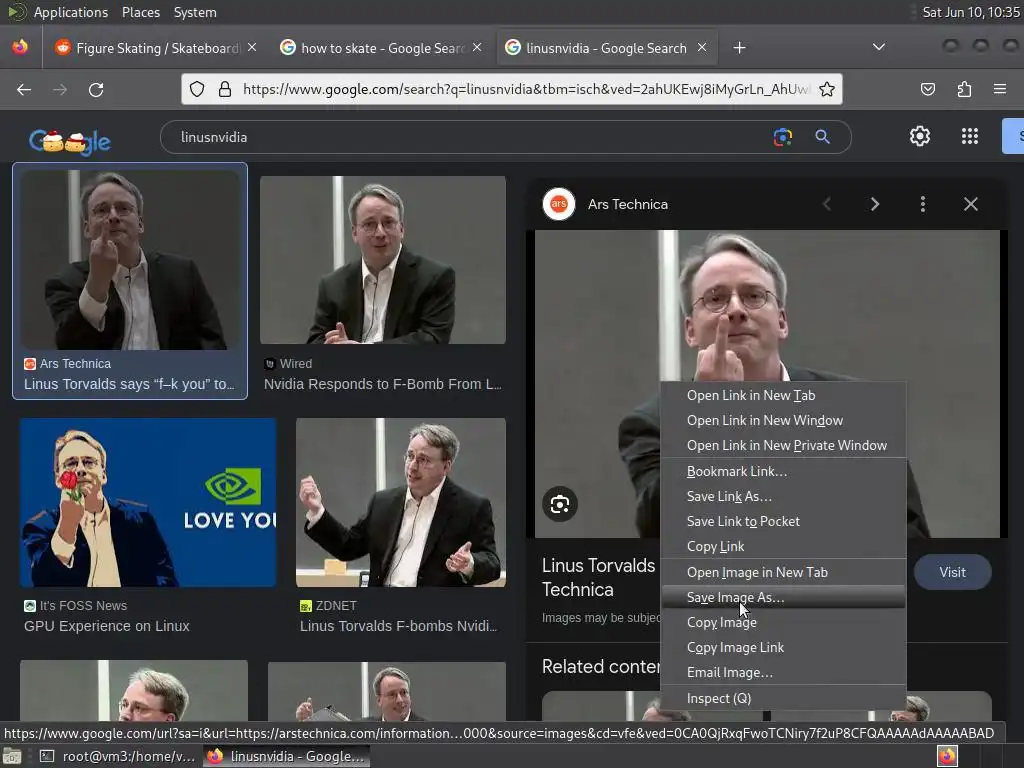Image resolution: width=1024 pixels, height=768 pixels.
Task: Open the tracking protection shield icon
Action: pyautogui.click(x=197, y=89)
